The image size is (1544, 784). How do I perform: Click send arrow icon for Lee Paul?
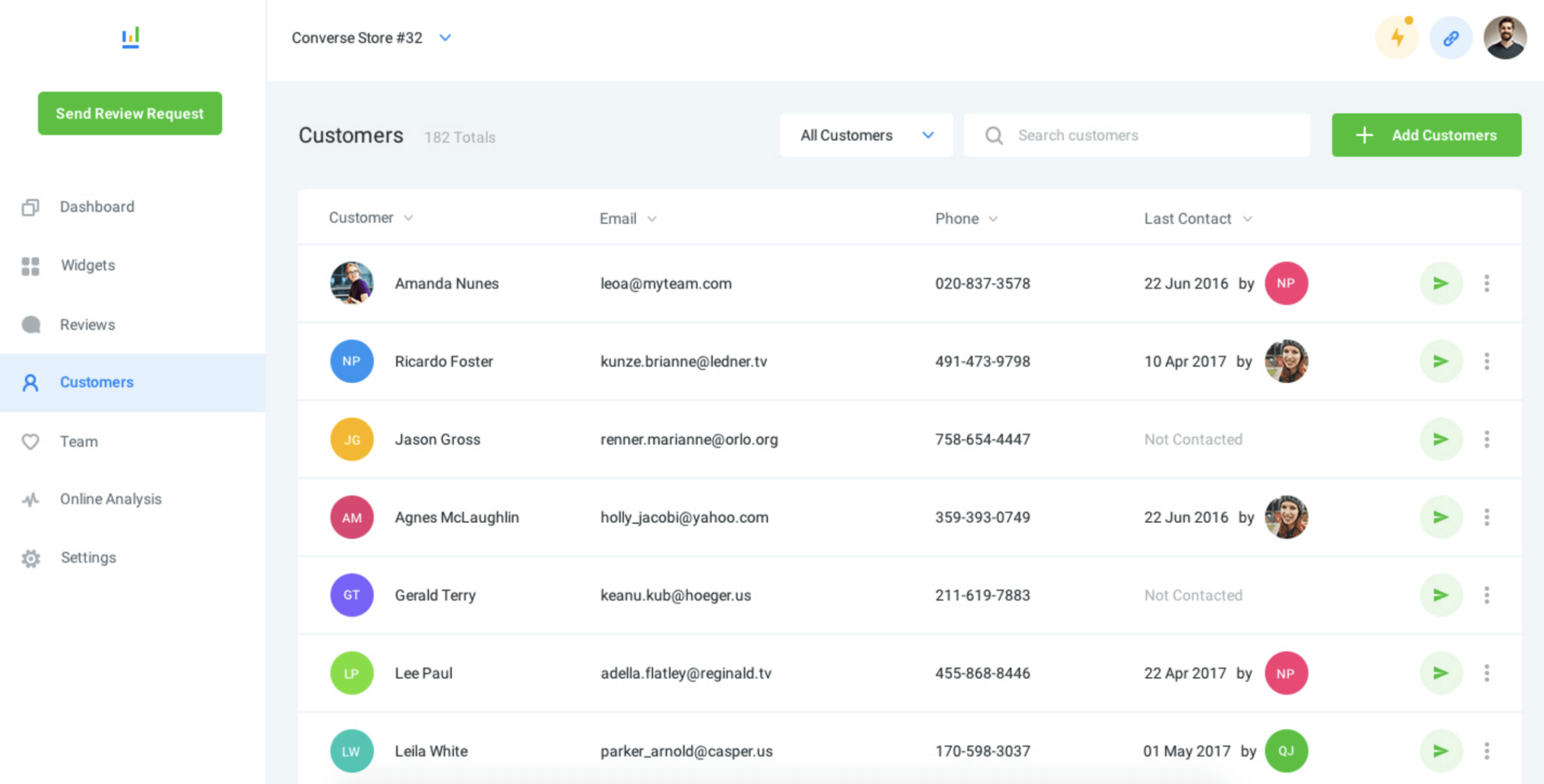pos(1440,673)
